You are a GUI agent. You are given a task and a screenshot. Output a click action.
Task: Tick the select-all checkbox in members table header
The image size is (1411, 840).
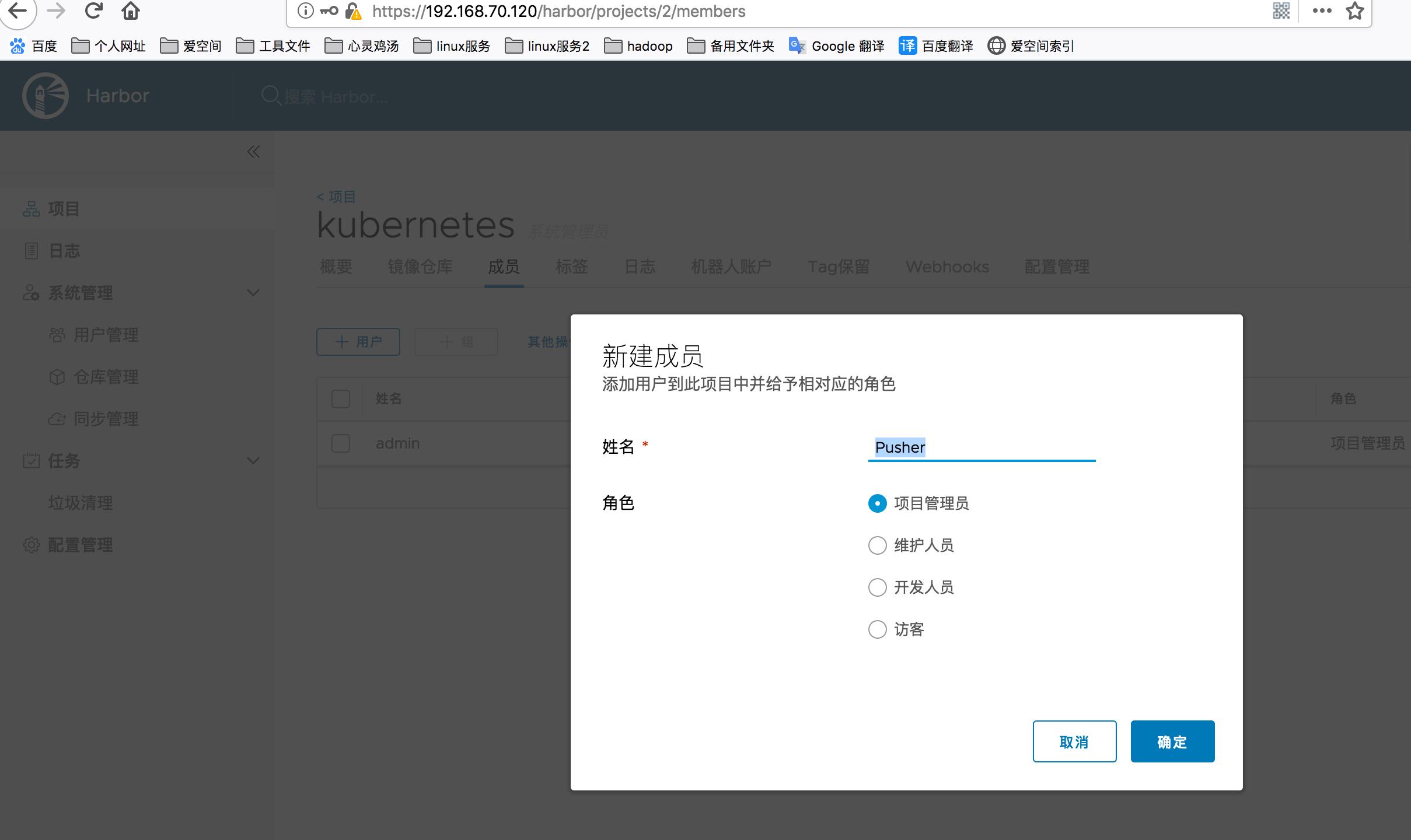click(x=341, y=399)
